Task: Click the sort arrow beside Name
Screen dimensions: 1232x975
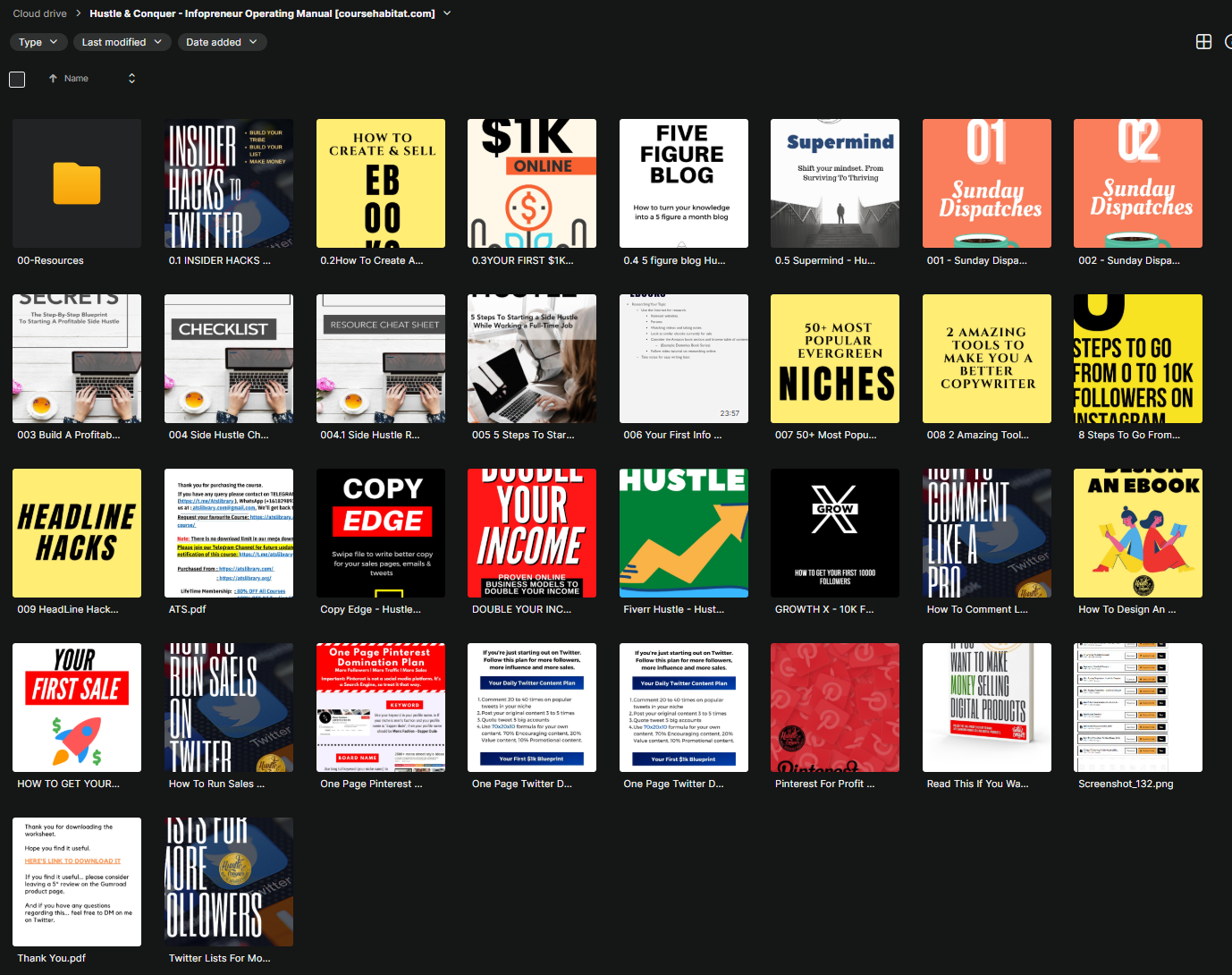Action: [53, 79]
